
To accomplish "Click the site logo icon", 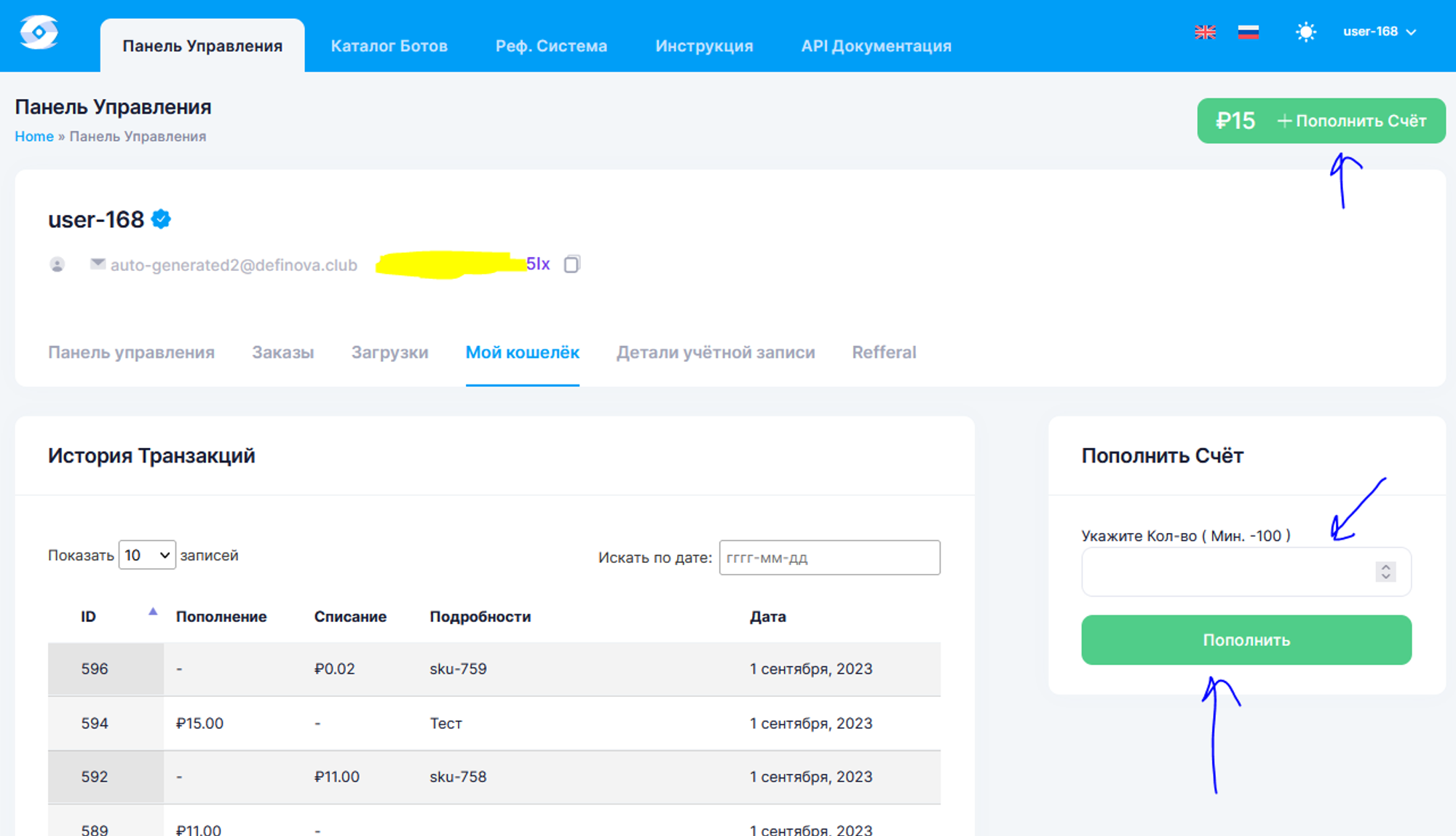I will 39,32.
